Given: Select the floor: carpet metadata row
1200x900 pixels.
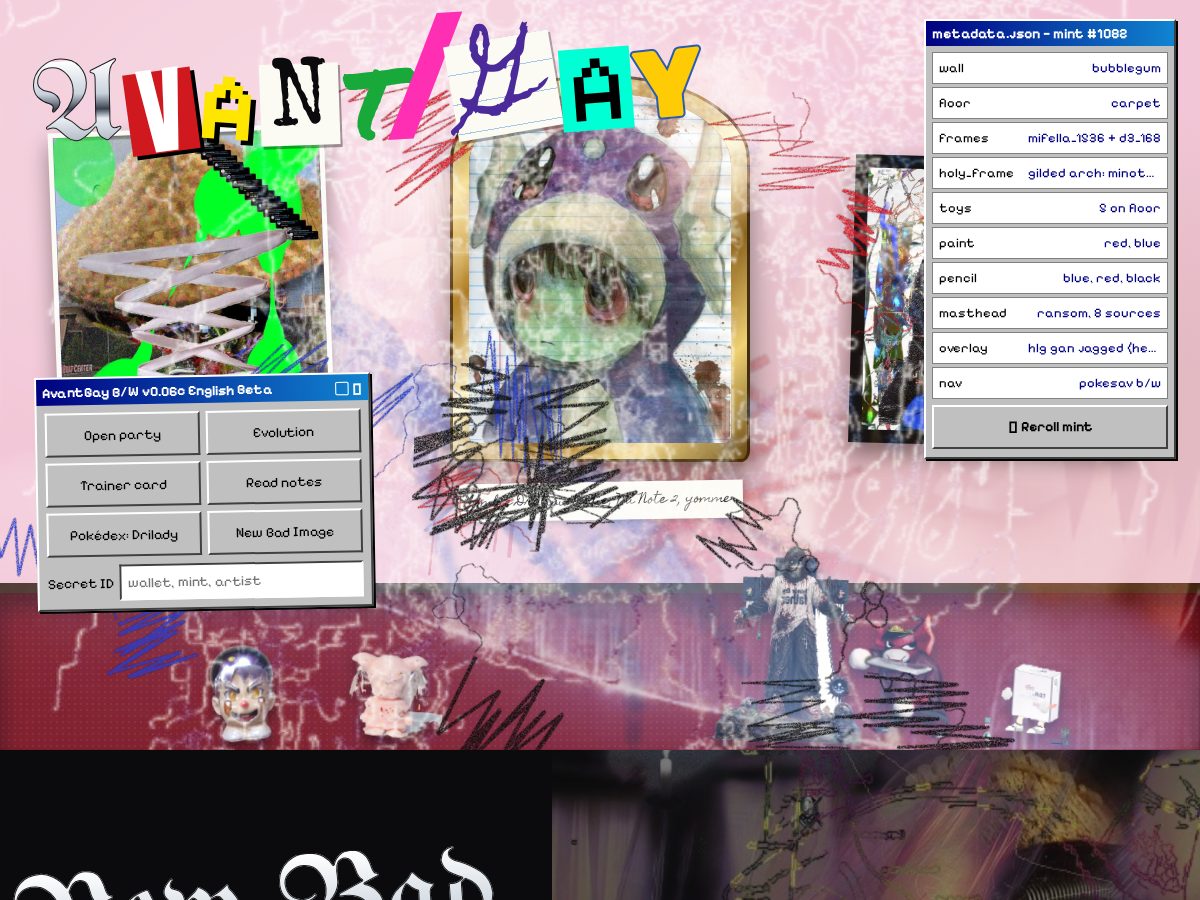Looking at the screenshot, I should click(x=1050, y=103).
